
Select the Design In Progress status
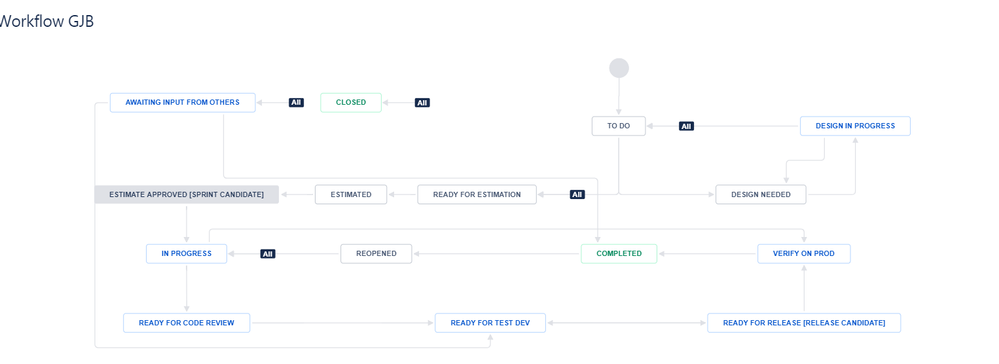(x=855, y=126)
